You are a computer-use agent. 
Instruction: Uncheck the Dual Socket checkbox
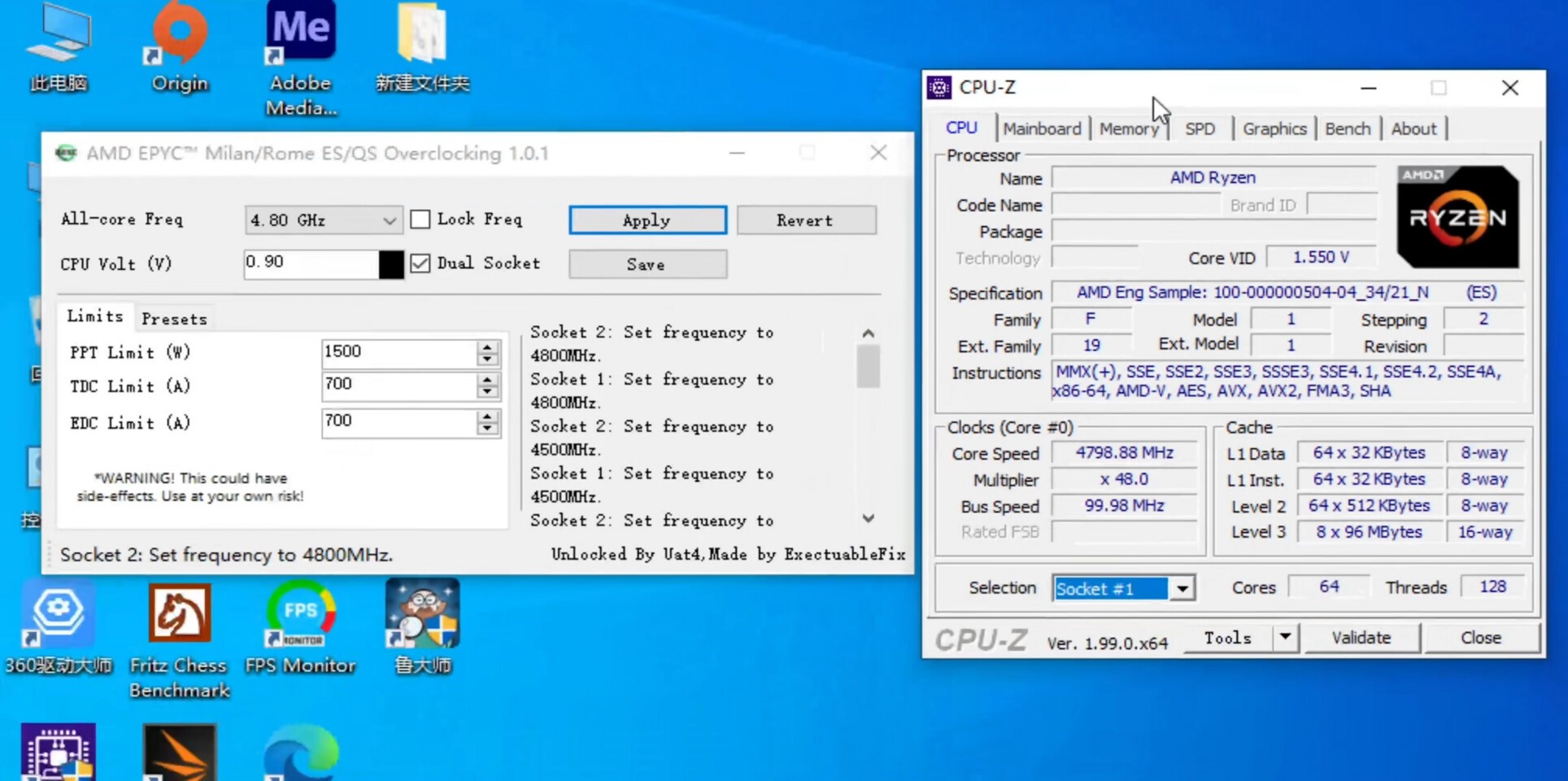point(420,263)
